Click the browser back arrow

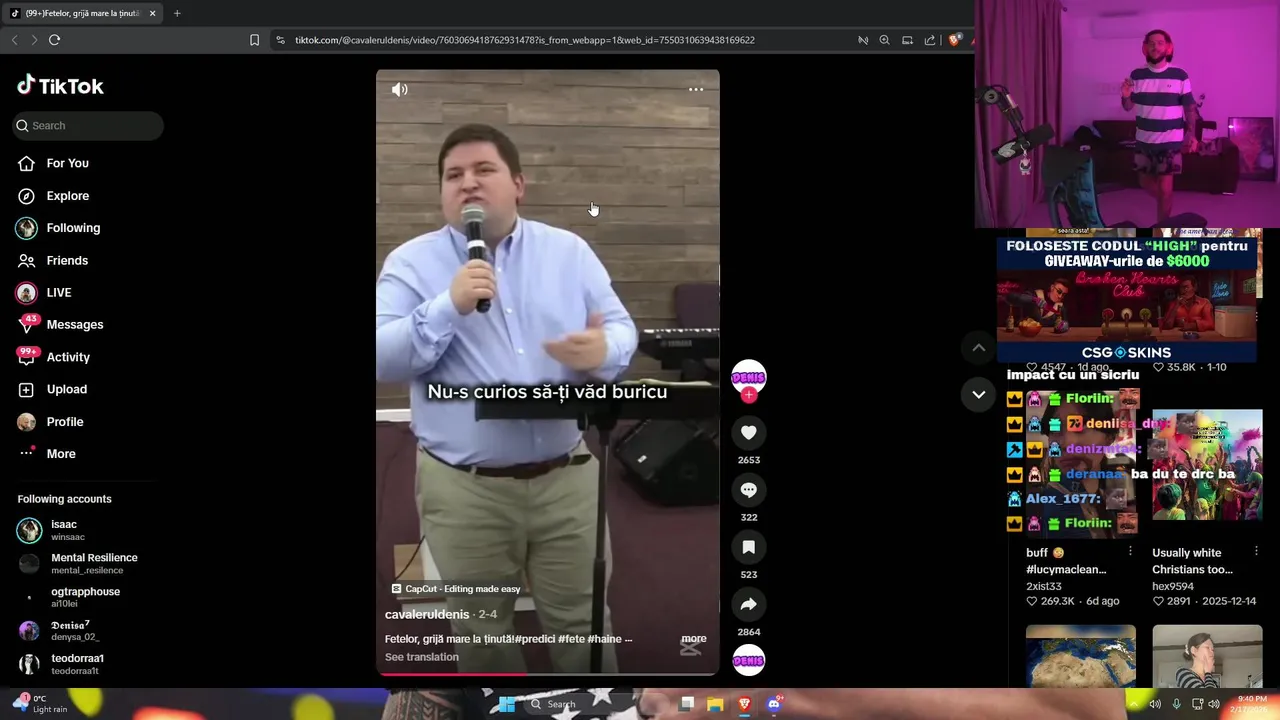click(x=15, y=40)
